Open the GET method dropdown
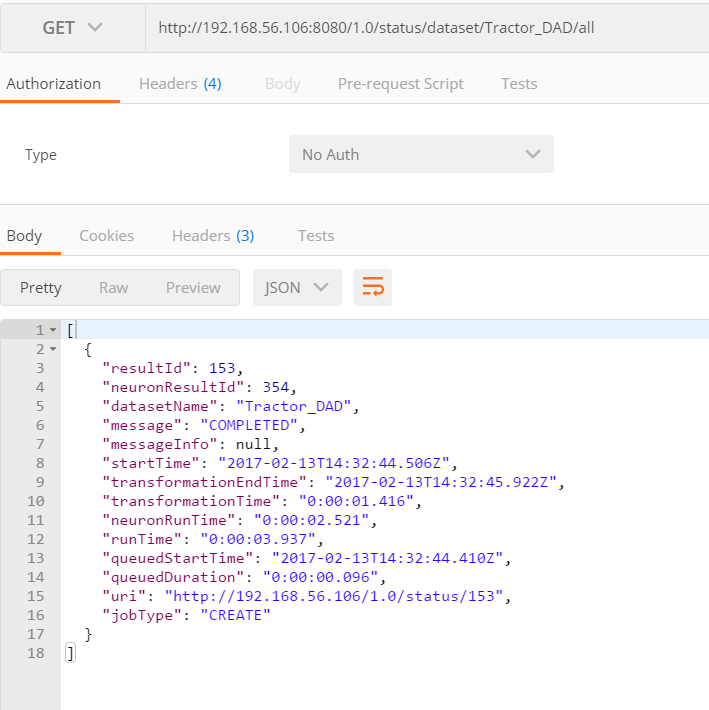The image size is (709, 710). click(x=72, y=28)
